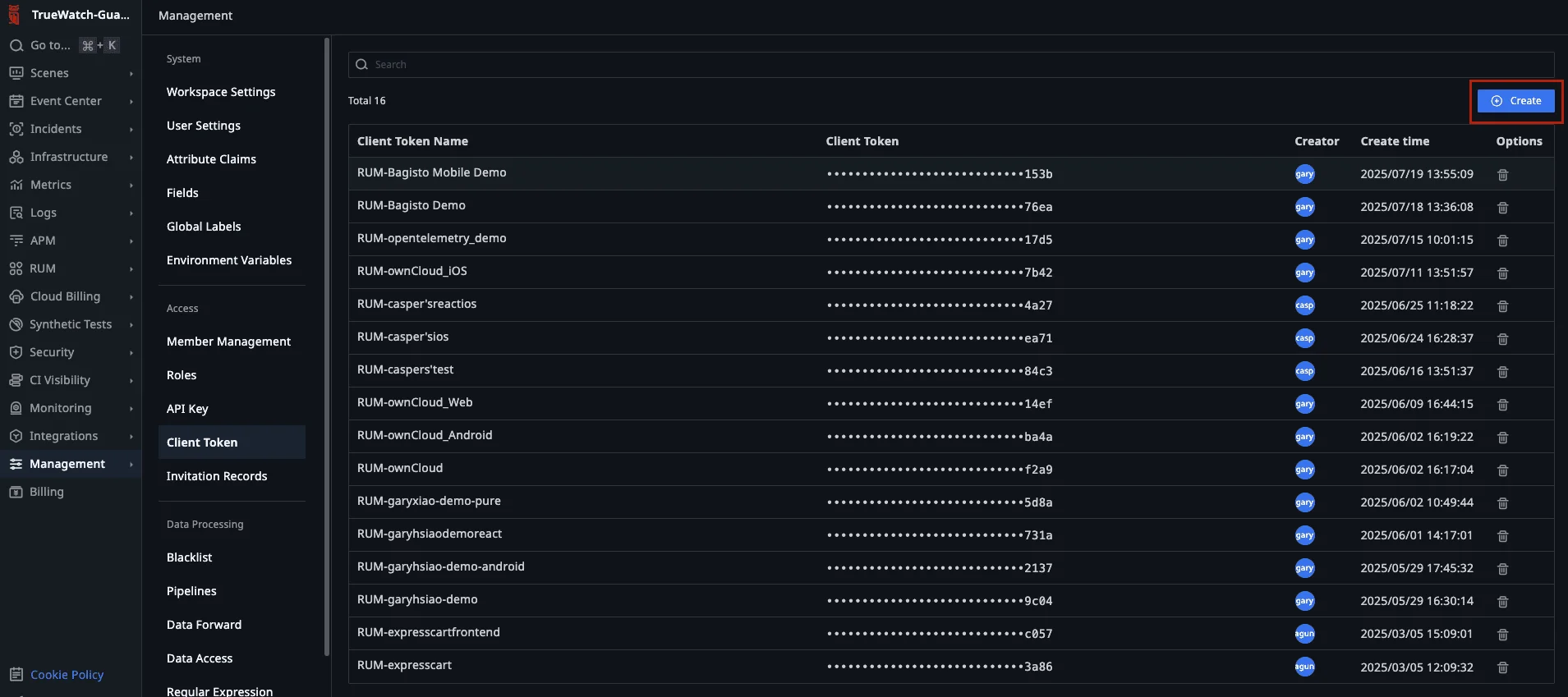This screenshot has width=1568, height=697.
Task: Click the TrueWatch logo icon
Action: (x=14, y=15)
